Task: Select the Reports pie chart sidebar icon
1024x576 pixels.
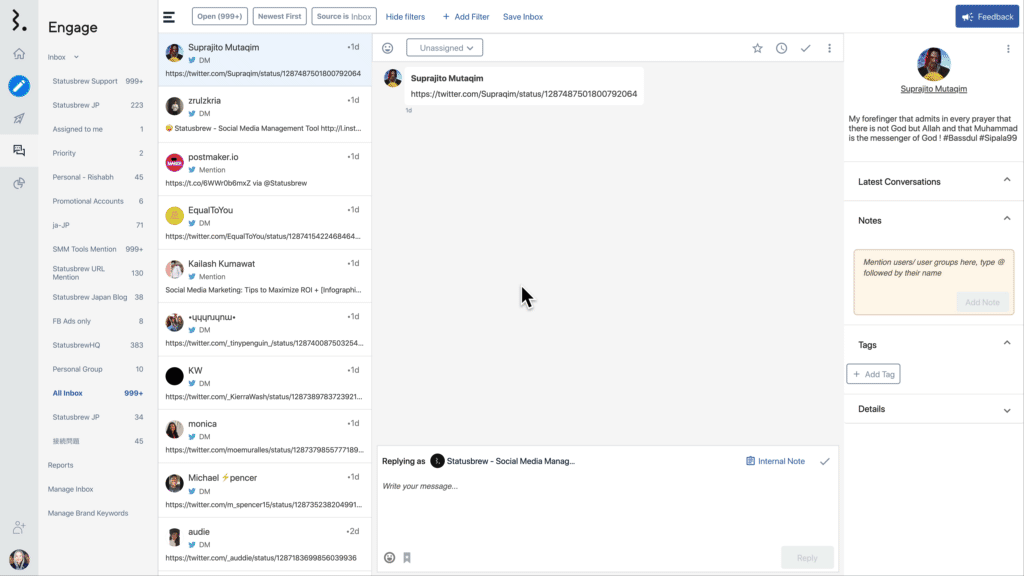Action: [x=18, y=184]
